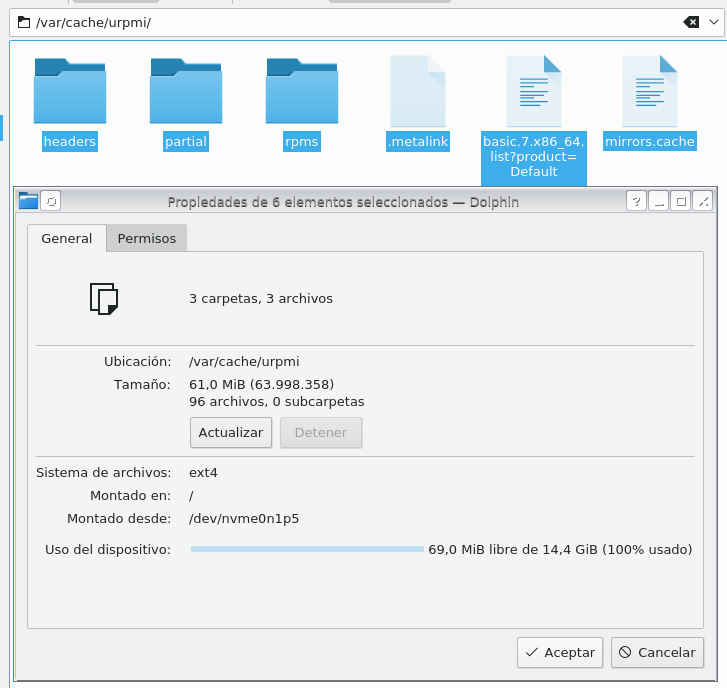727x688 pixels.
Task: Click the device path '/dev/nvme0n1p5'
Action: coord(244,518)
